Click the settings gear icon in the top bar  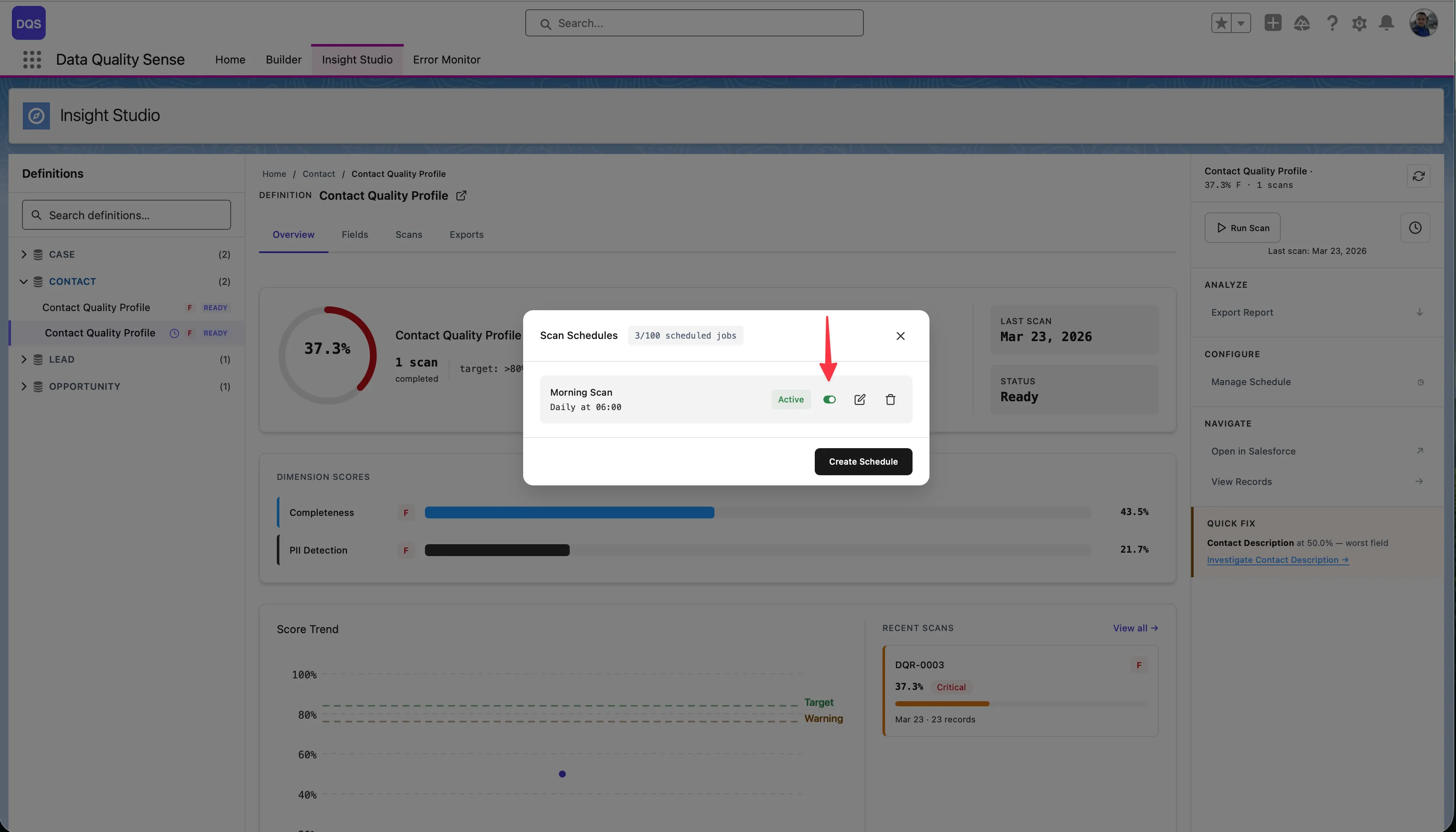(x=1359, y=23)
